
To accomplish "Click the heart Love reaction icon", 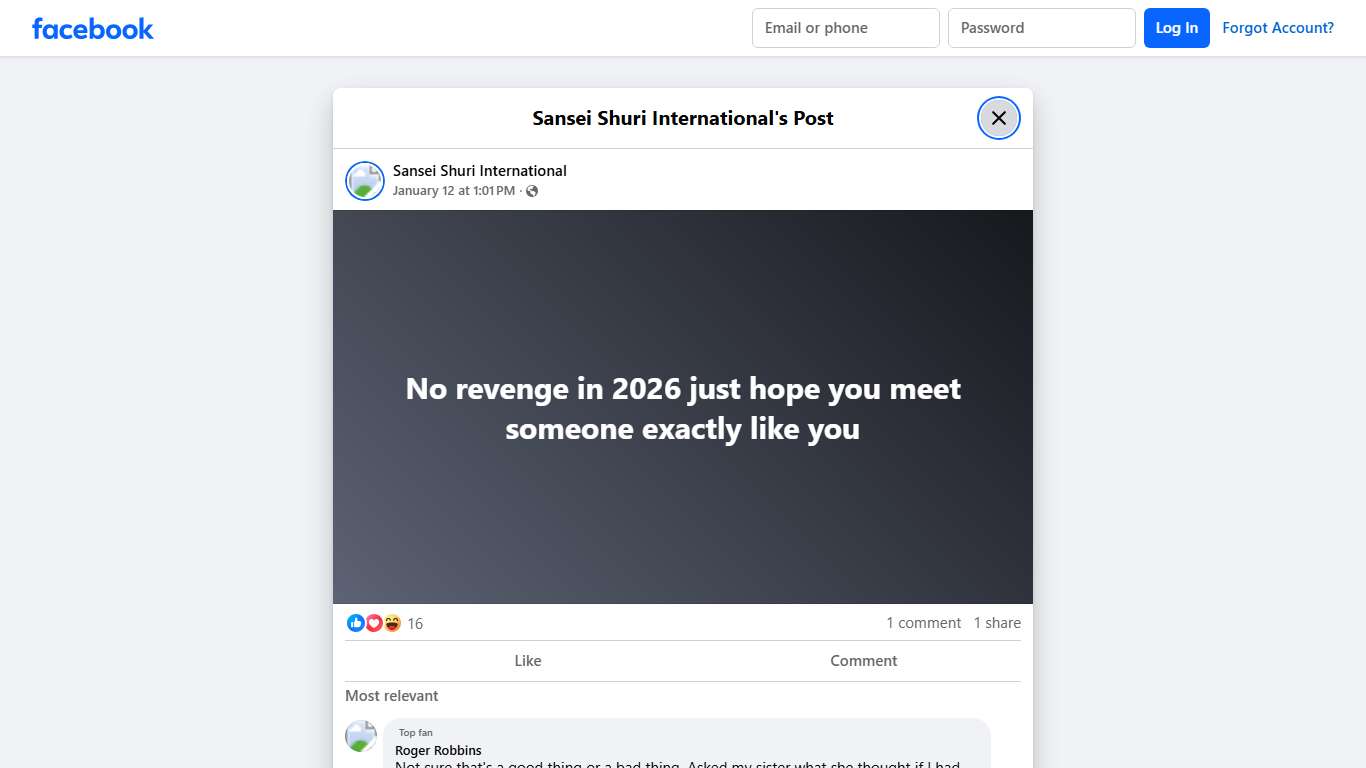I will click(x=374, y=623).
